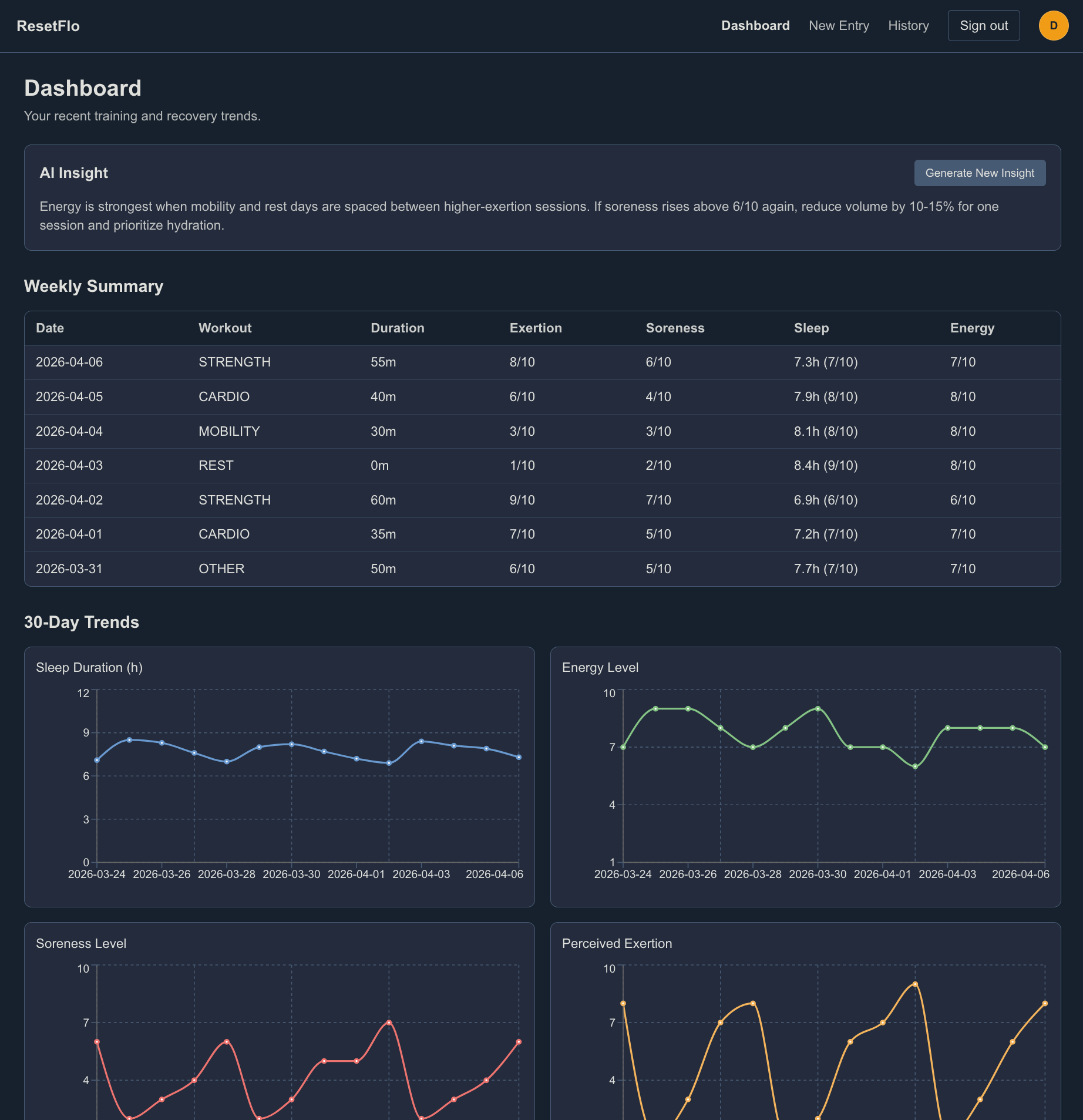Click the last data point on Sleep Duration chart

click(519, 758)
